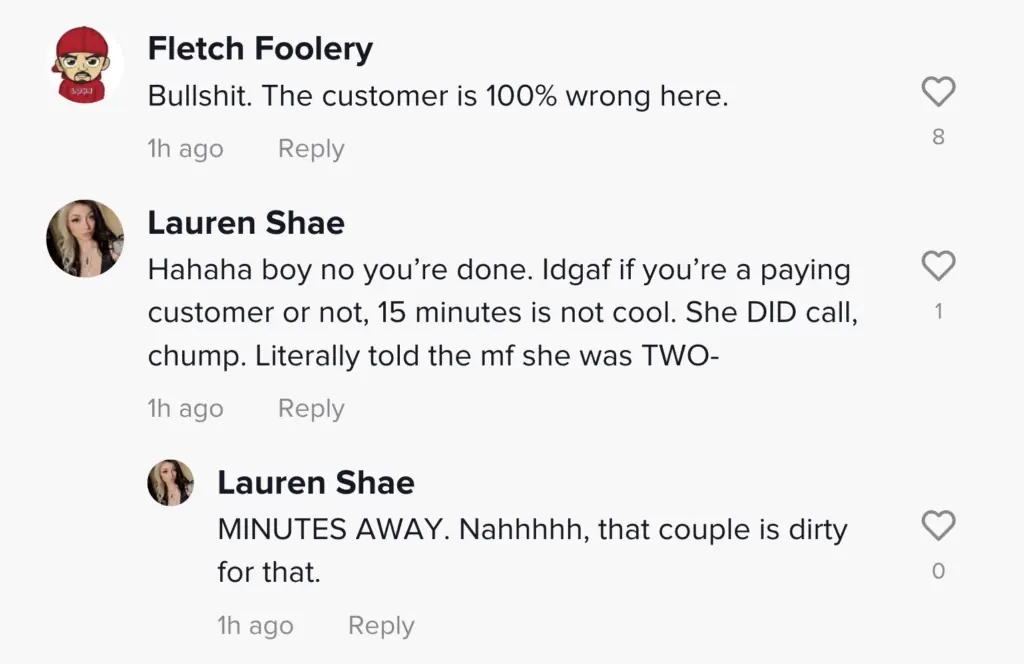Open Lauren Shae's avatar beside 'Hahaha boy' comment
This screenshot has height=664, width=1024.
click(x=85, y=238)
